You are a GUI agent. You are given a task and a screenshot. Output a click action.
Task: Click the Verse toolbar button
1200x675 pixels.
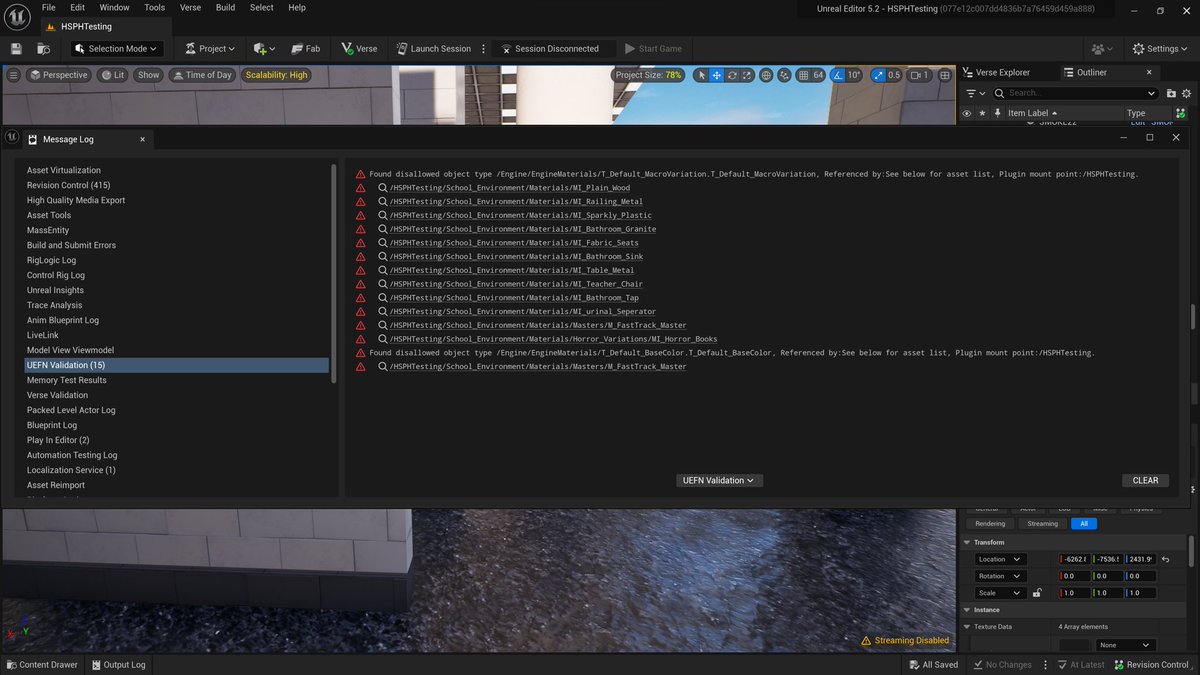point(359,48)
